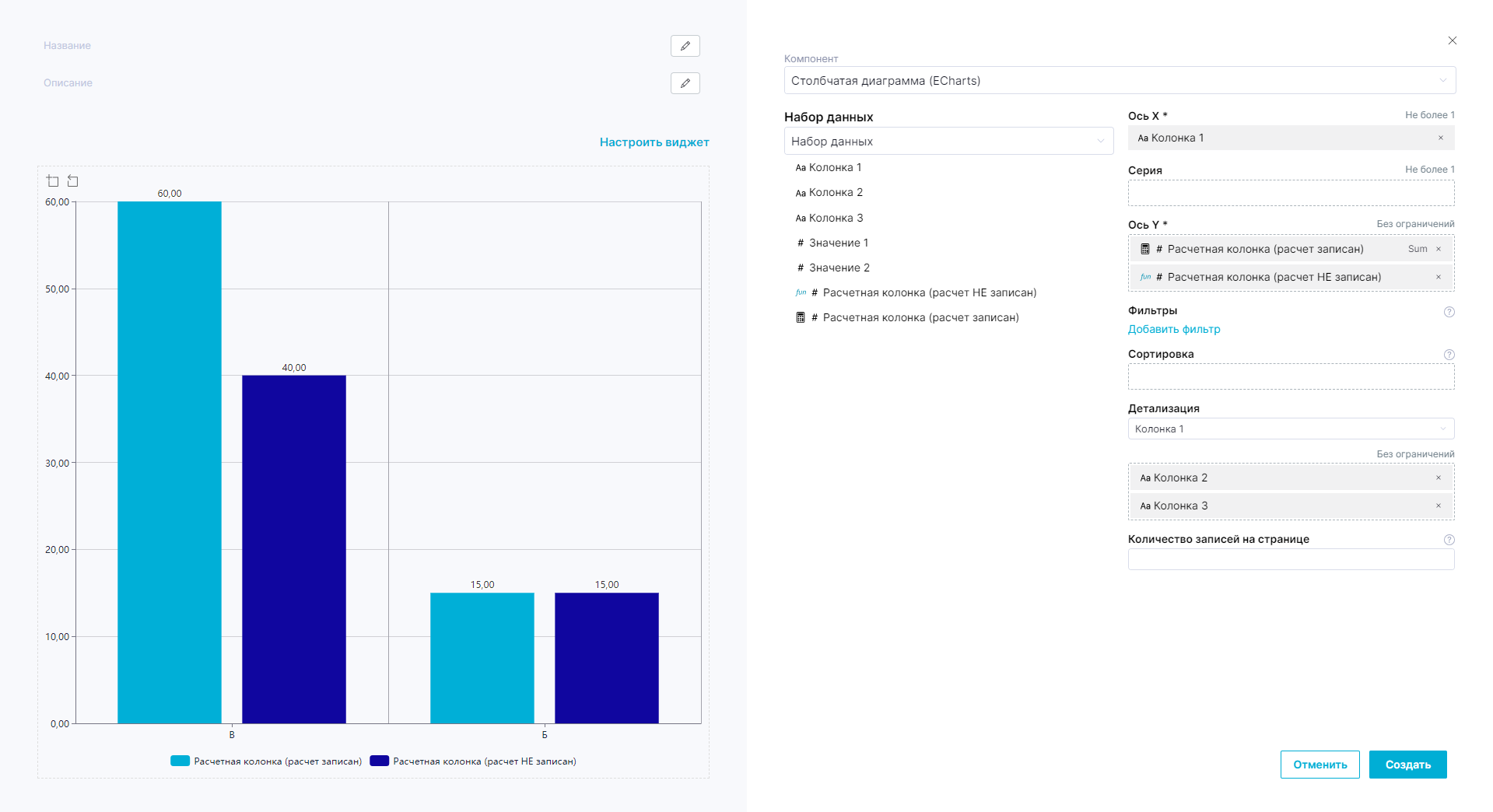Viewport: 1493px width, 812px height.
Task: Click the zoom reset icon above chart
Action: pyautogui.click(x=73, y=181)
